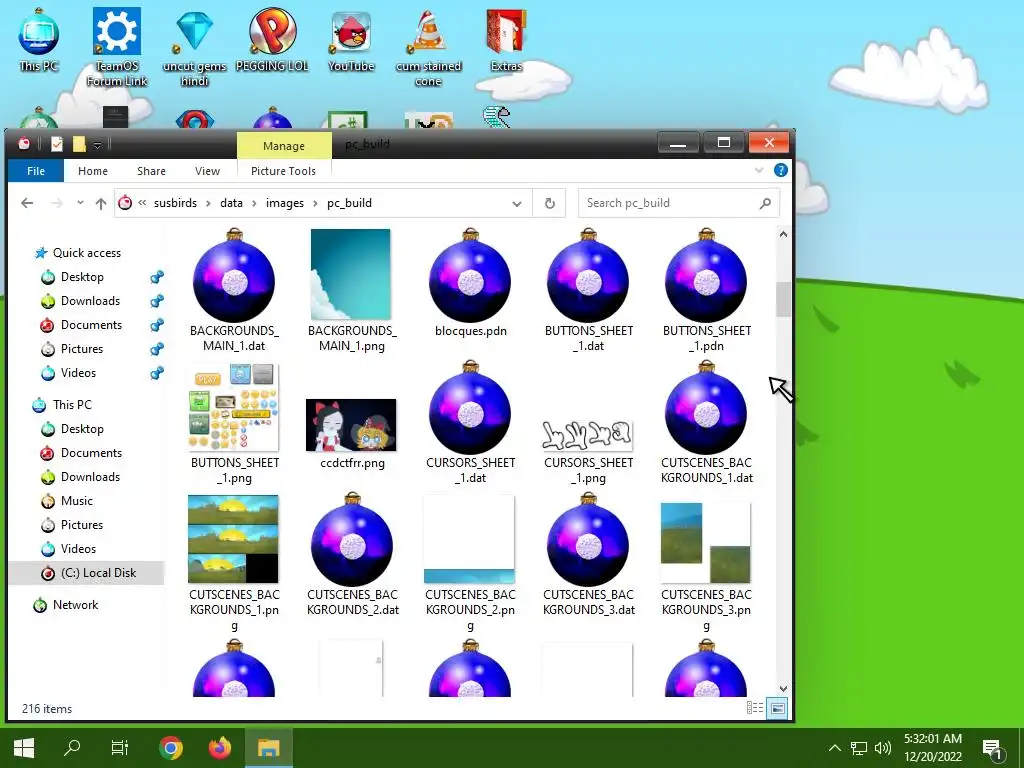Select CURSORS_SHEET_1.png thumbnail

(x=587, y=435)
